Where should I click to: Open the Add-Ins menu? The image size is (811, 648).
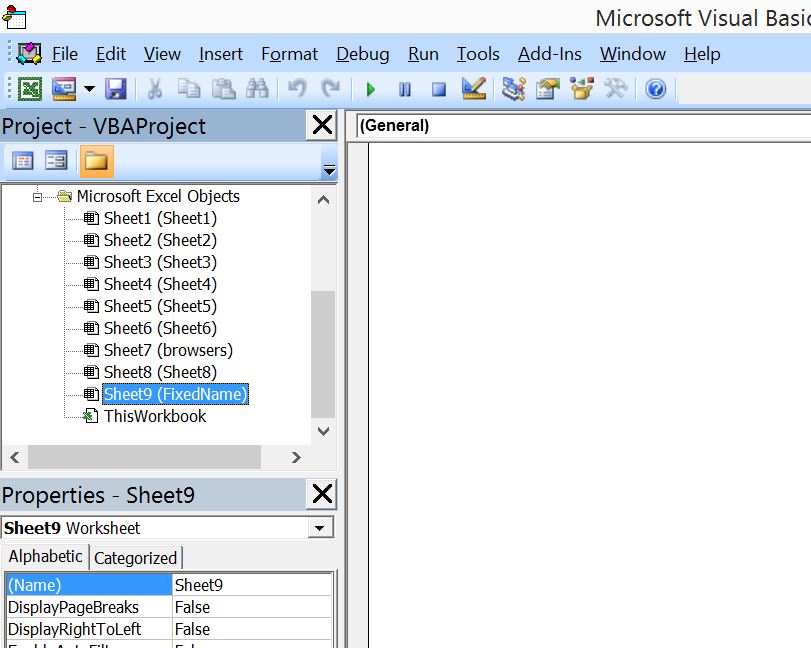550,54
